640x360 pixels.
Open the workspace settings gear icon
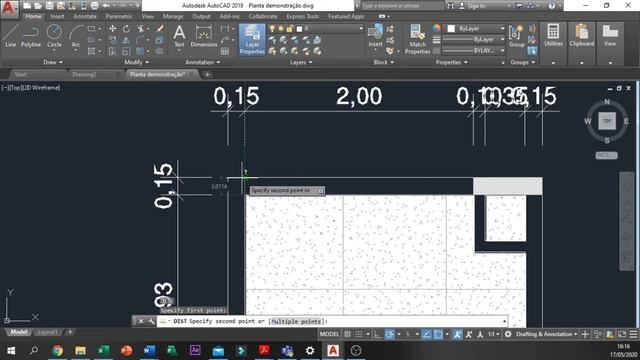508,334
